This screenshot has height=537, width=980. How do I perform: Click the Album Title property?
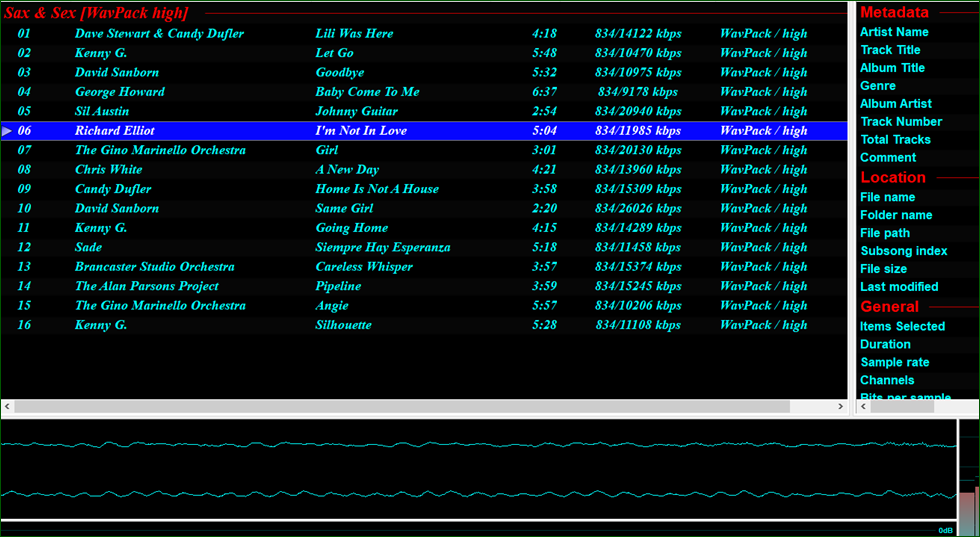pyautogui.click(x=892, y=68)
